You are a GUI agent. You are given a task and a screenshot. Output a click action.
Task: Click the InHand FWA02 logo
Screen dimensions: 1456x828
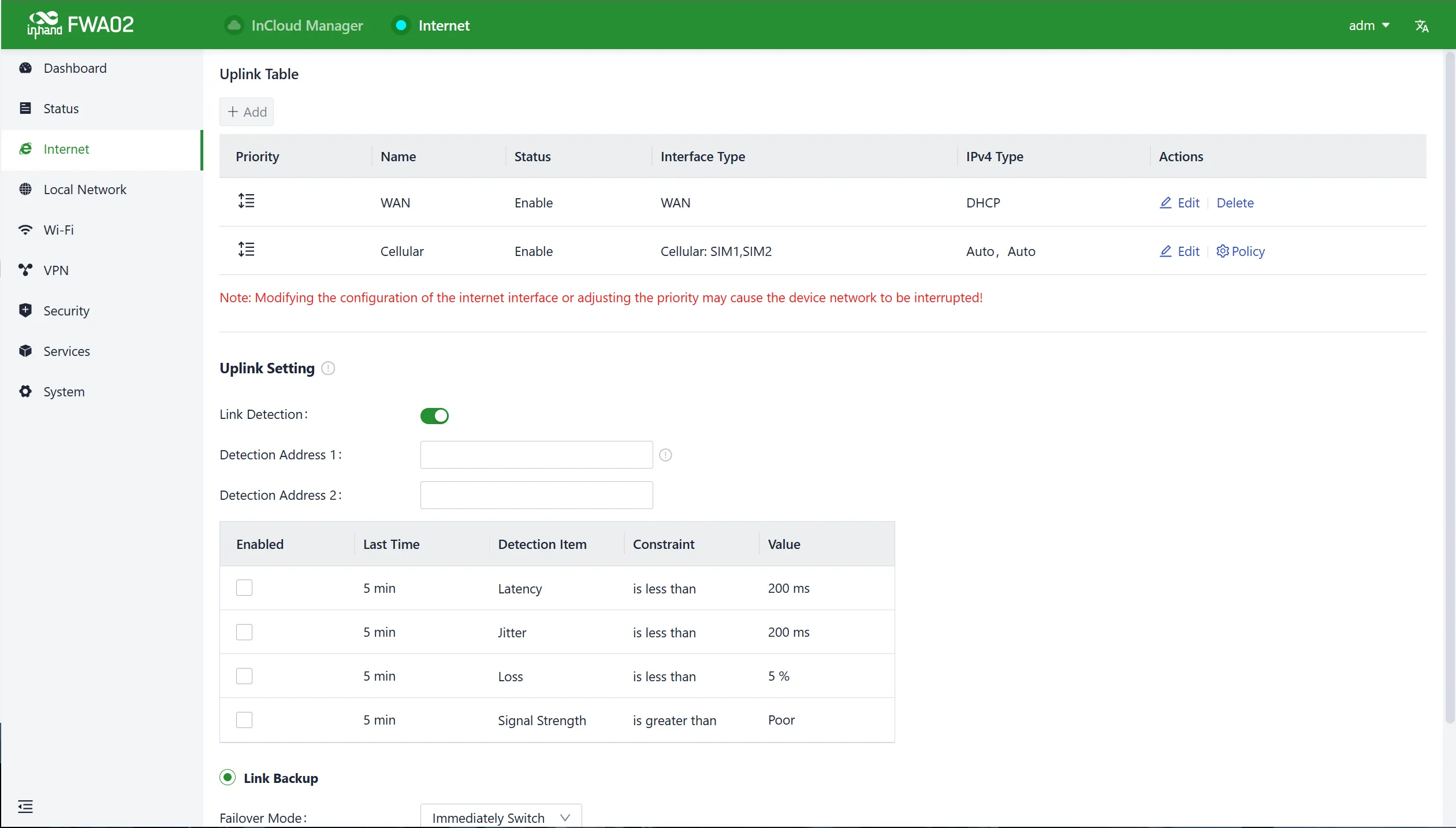pyautogui.click(x=80, y=25)
